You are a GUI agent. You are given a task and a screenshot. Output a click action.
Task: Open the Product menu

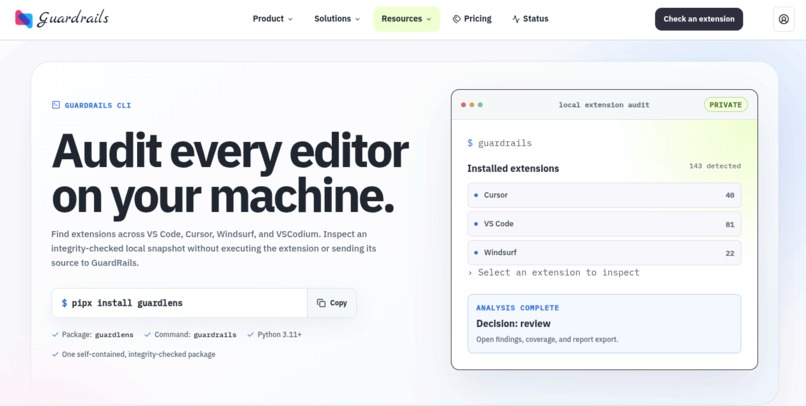tap(273, 19)
